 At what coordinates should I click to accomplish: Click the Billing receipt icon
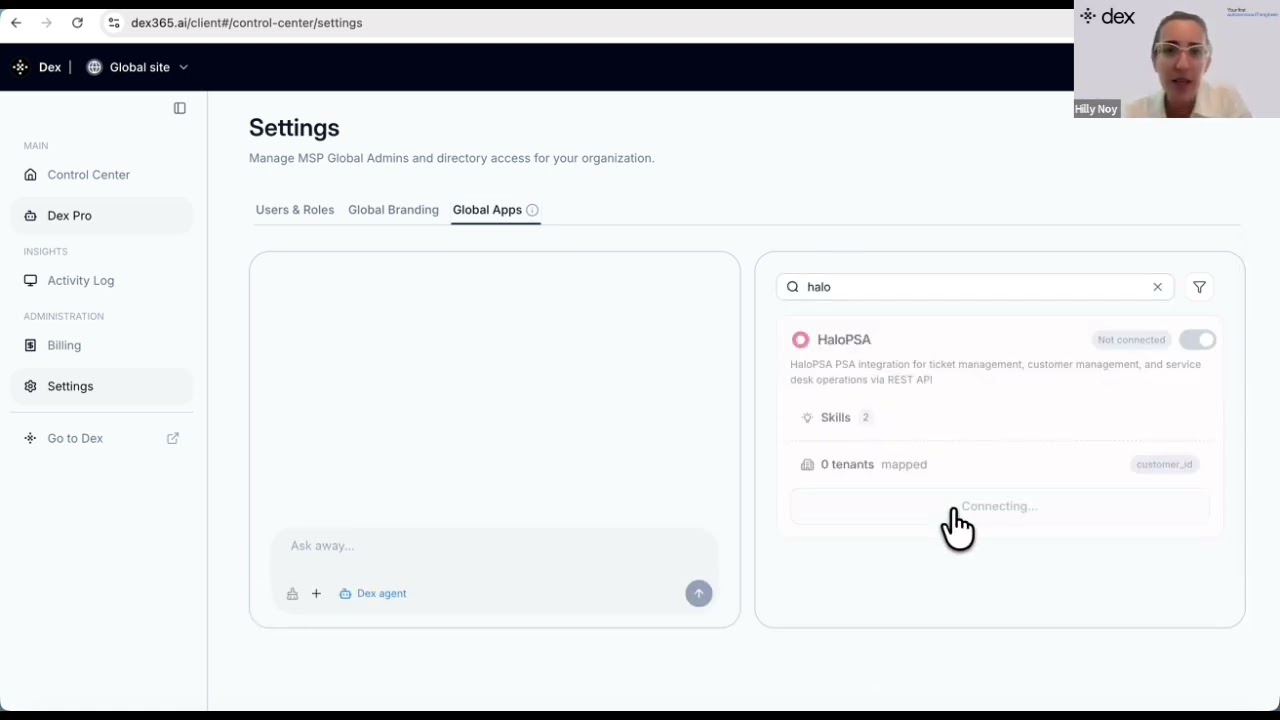[30, 345]
